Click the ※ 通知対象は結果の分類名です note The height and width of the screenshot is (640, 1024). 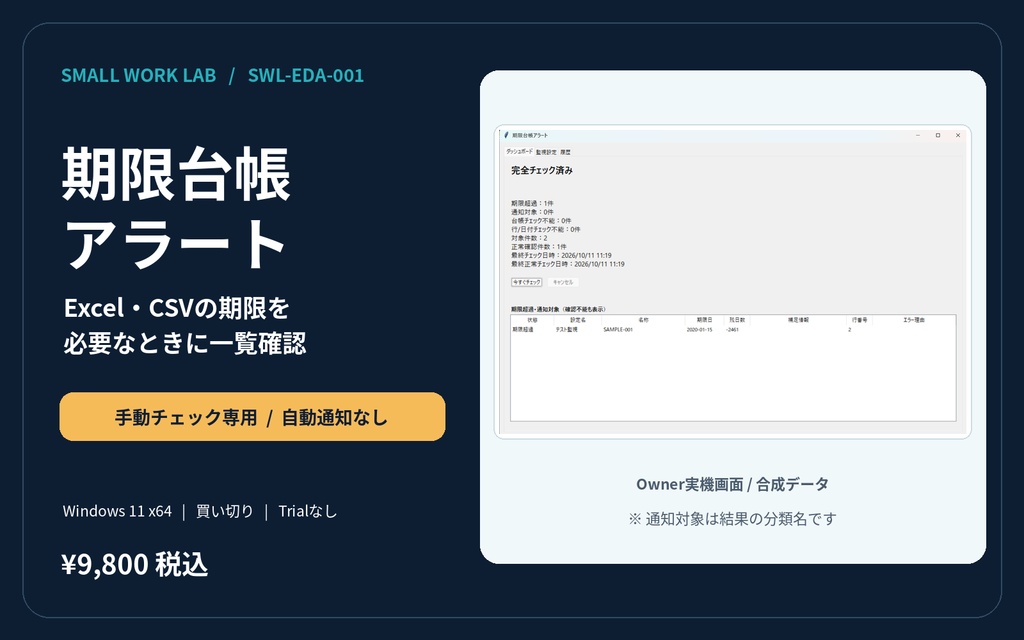click(x=733, y=519)
